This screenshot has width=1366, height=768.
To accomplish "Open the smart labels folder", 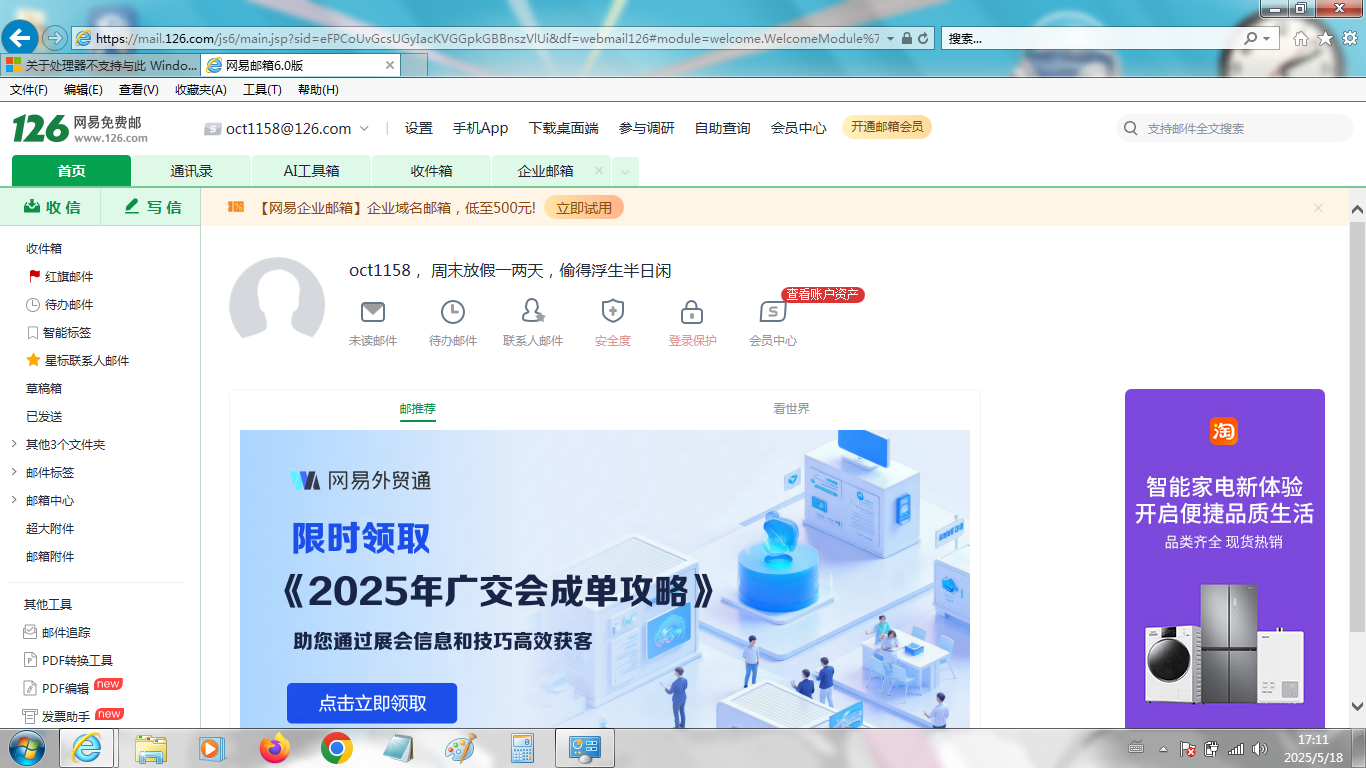I will [59, 332].
